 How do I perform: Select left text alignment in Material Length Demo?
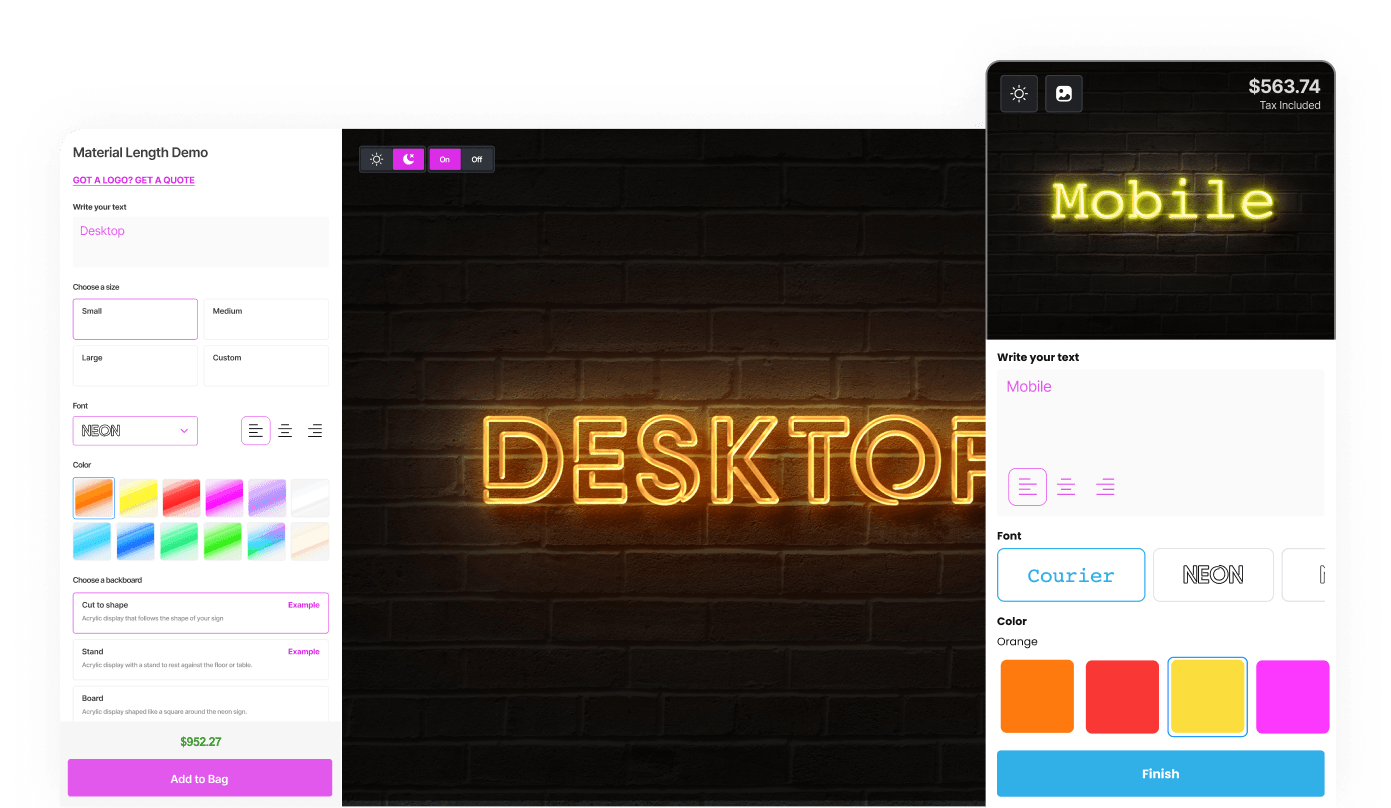pos(256,430)
